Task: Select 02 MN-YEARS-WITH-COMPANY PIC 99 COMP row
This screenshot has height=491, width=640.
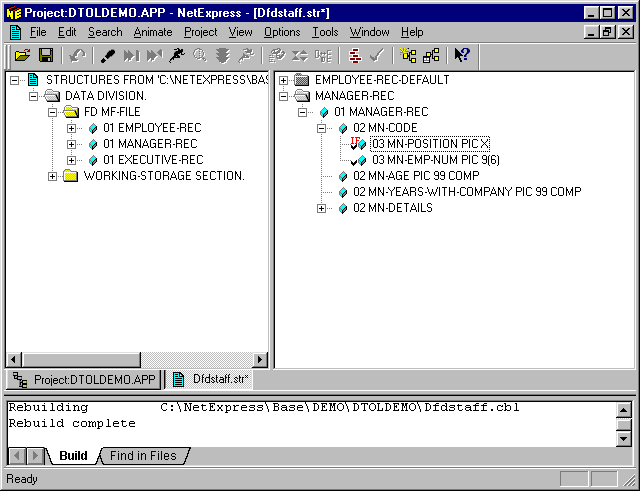Action: [x=467, y=192]
